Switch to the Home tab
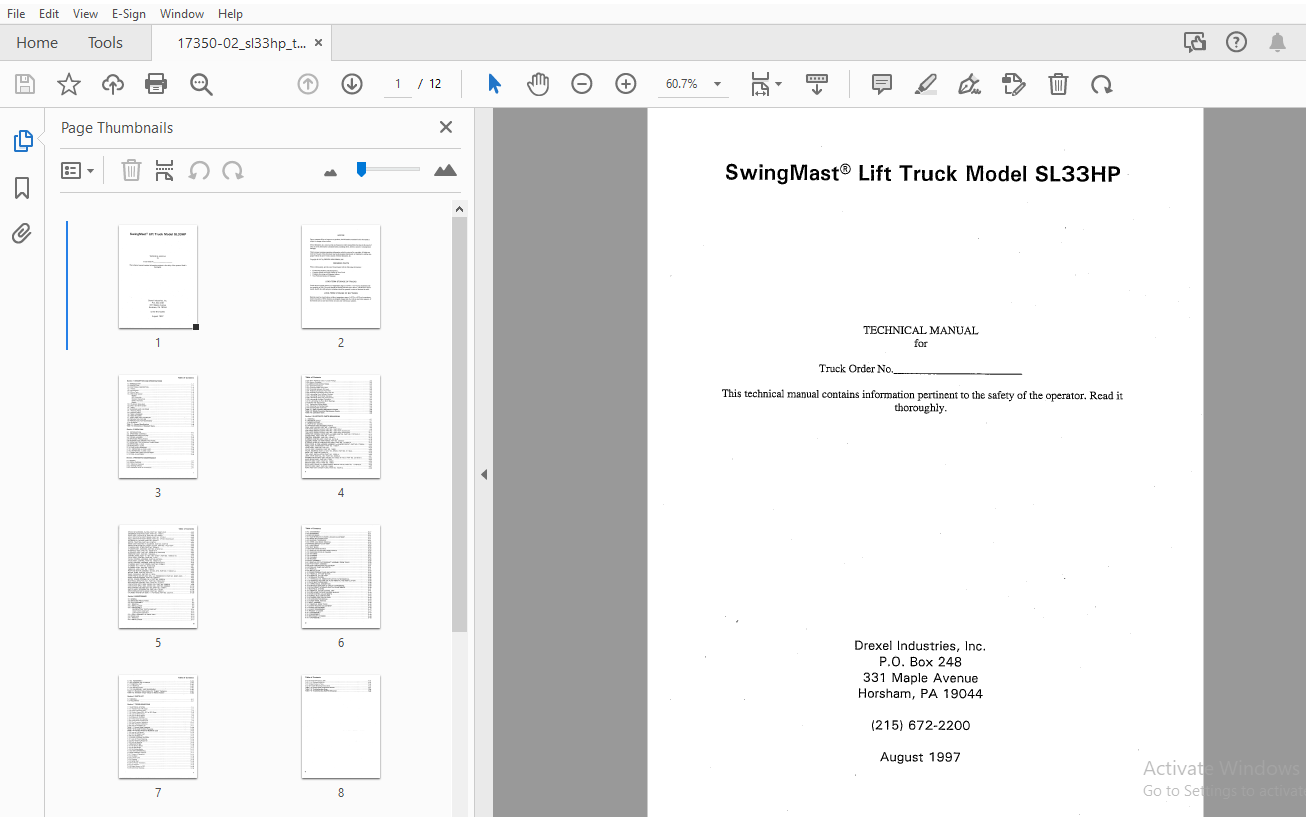 click(x=37, y=42)
